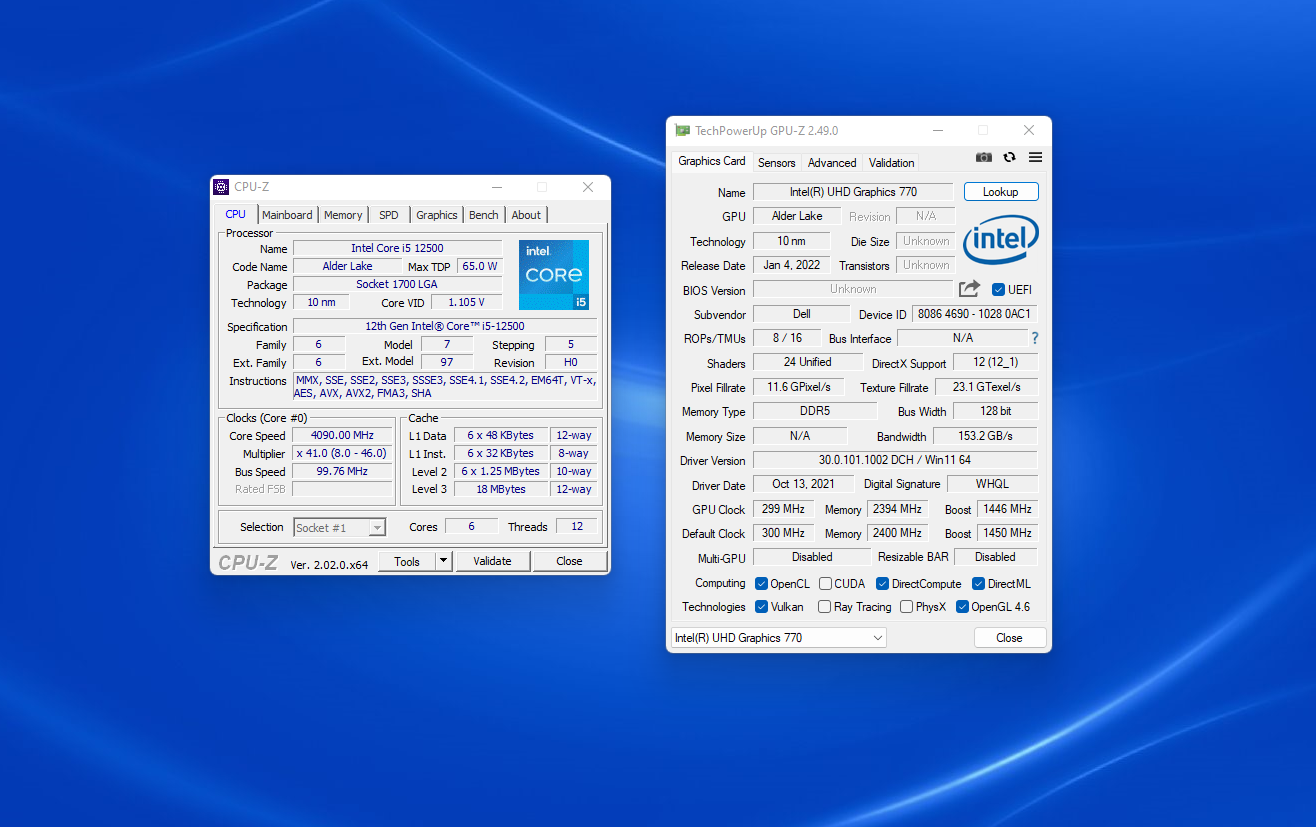
Task: Click the Threads value 12 in CPU-Z
Action: (x=577, y=527)
